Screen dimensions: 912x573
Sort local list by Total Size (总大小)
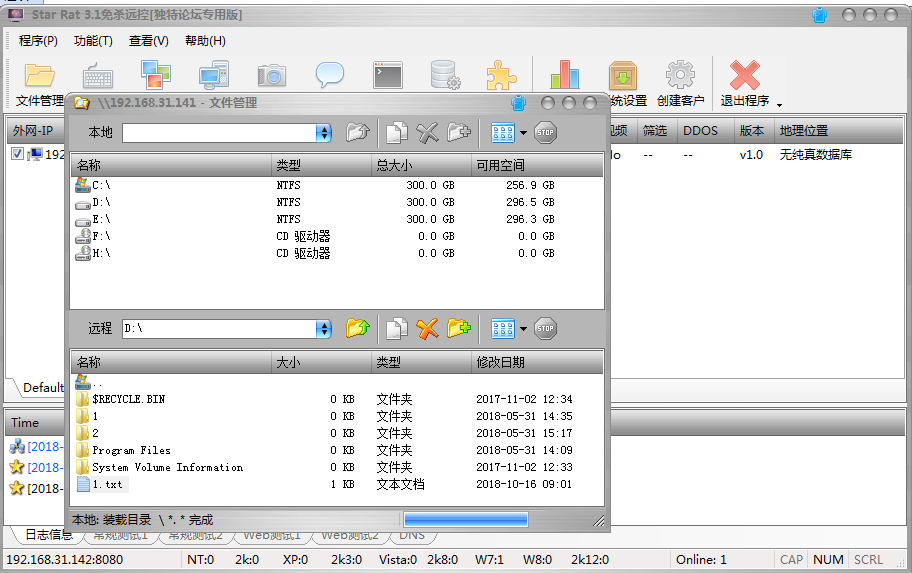pyautogui.click(x=421, y=165)
